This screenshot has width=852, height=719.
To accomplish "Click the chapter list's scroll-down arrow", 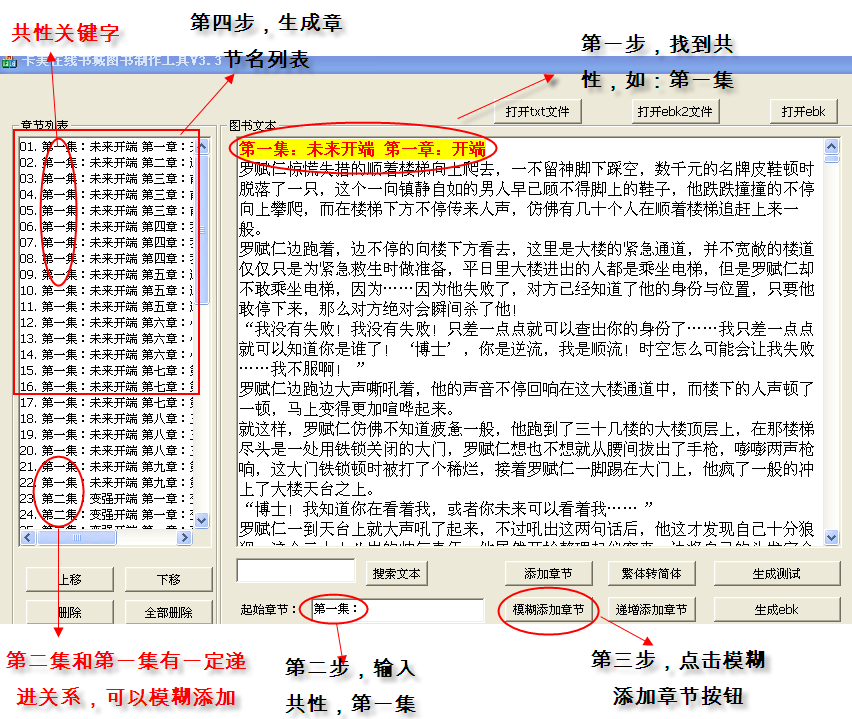I will tap(202, 521).
